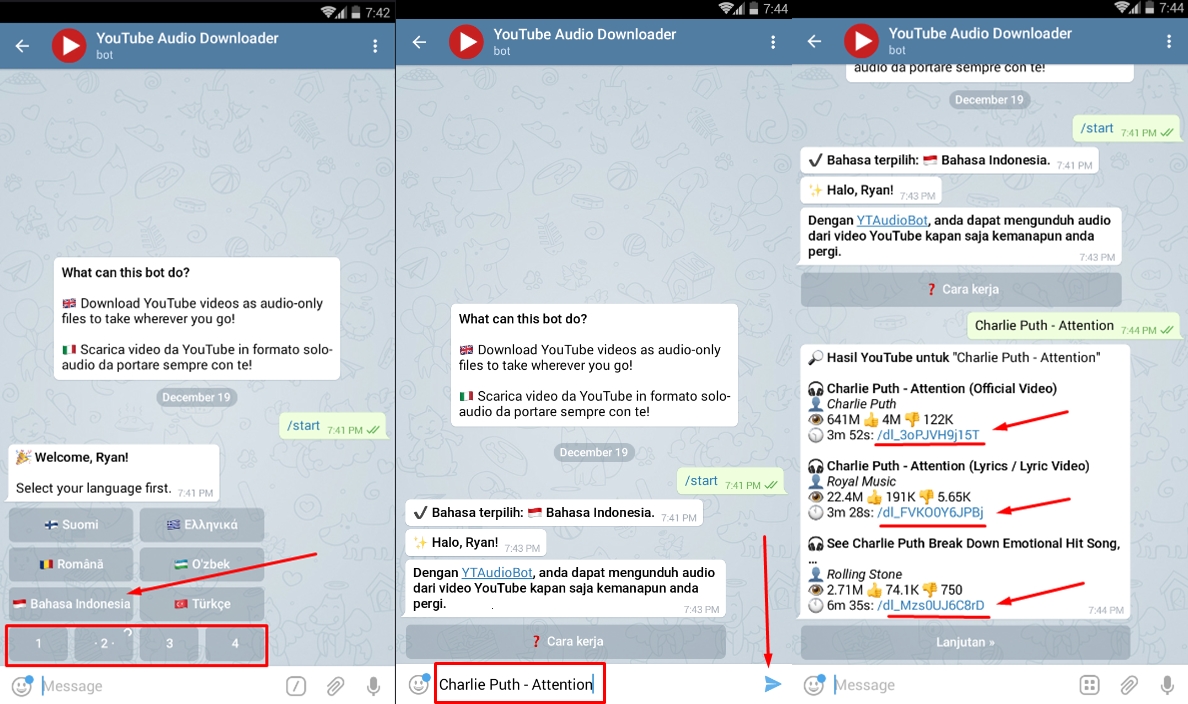Choose Bahasa Indonesia language

tap(71, 604)
